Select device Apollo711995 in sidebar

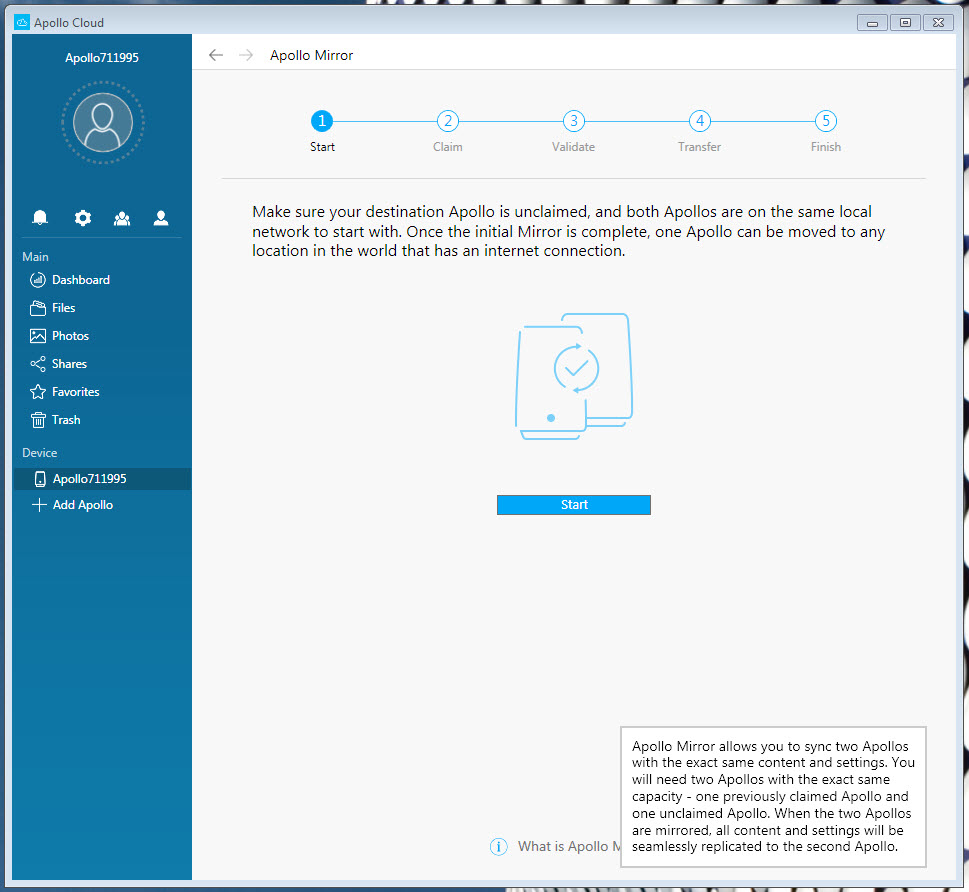coord(103,479)
